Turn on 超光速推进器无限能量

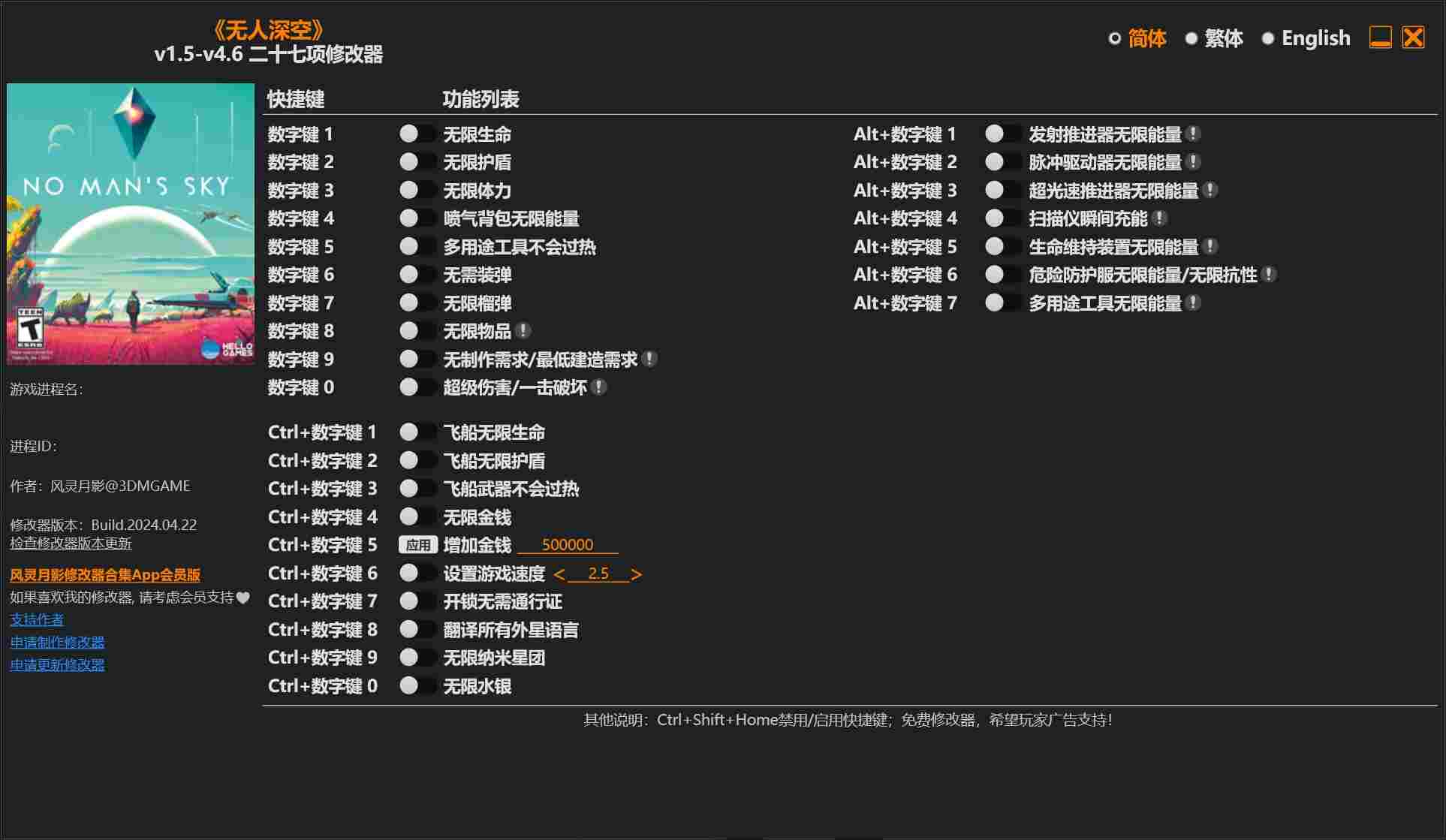tap(1003, 191)
